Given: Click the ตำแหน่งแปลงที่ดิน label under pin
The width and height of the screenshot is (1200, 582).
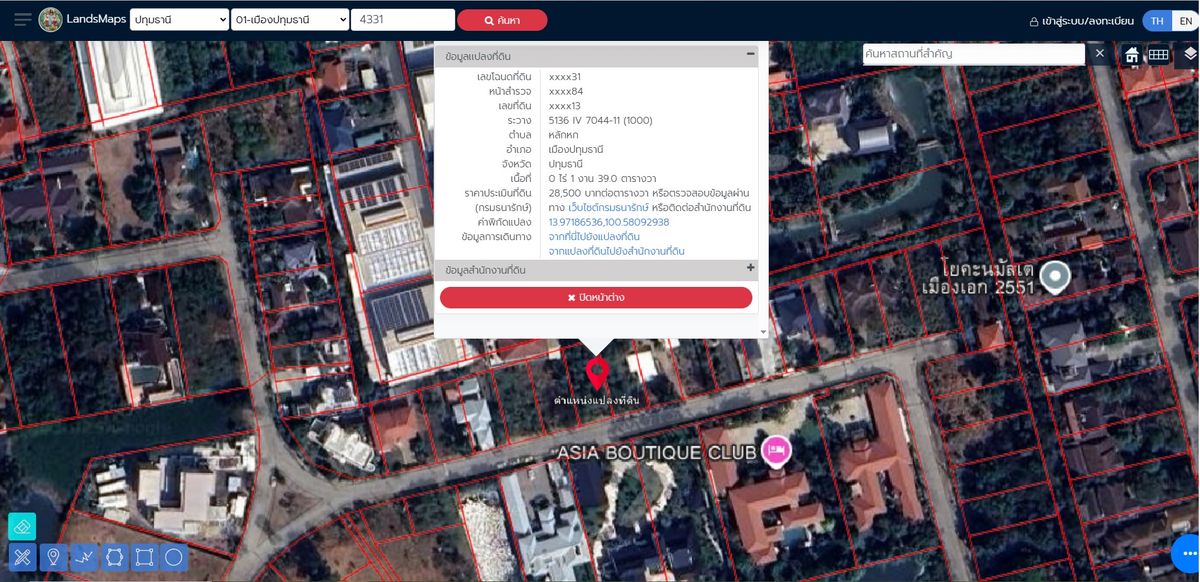Looking at the screenshot, I should point(596,400).
